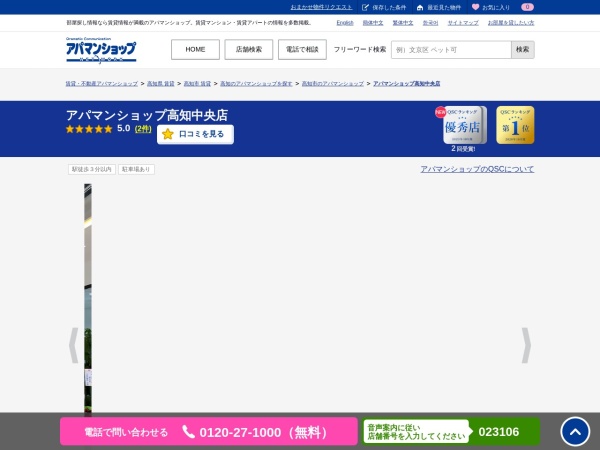Switch language to Korean (한국어)
Screen dimensions: 600x450
[430, 23]
